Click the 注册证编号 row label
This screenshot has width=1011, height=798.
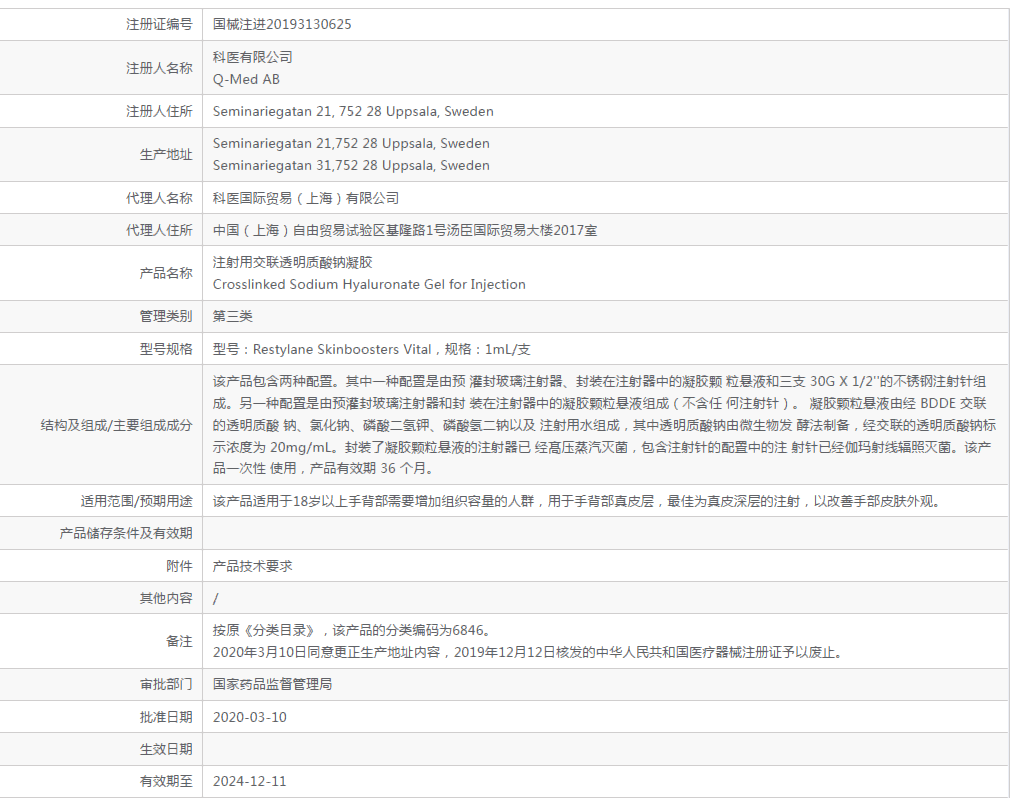159,25
